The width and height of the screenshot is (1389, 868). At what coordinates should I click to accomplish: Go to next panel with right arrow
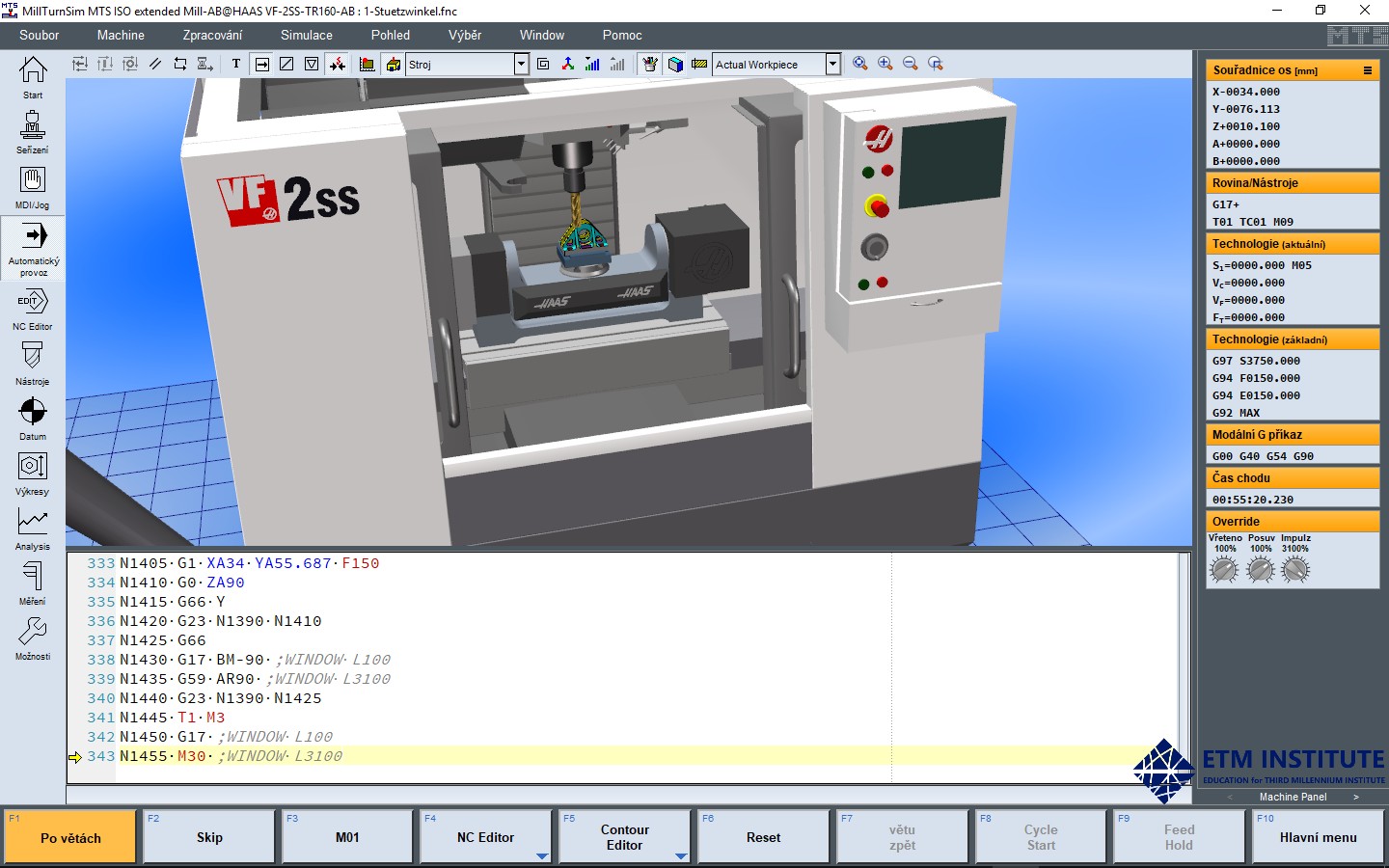tap(1355, 797)
